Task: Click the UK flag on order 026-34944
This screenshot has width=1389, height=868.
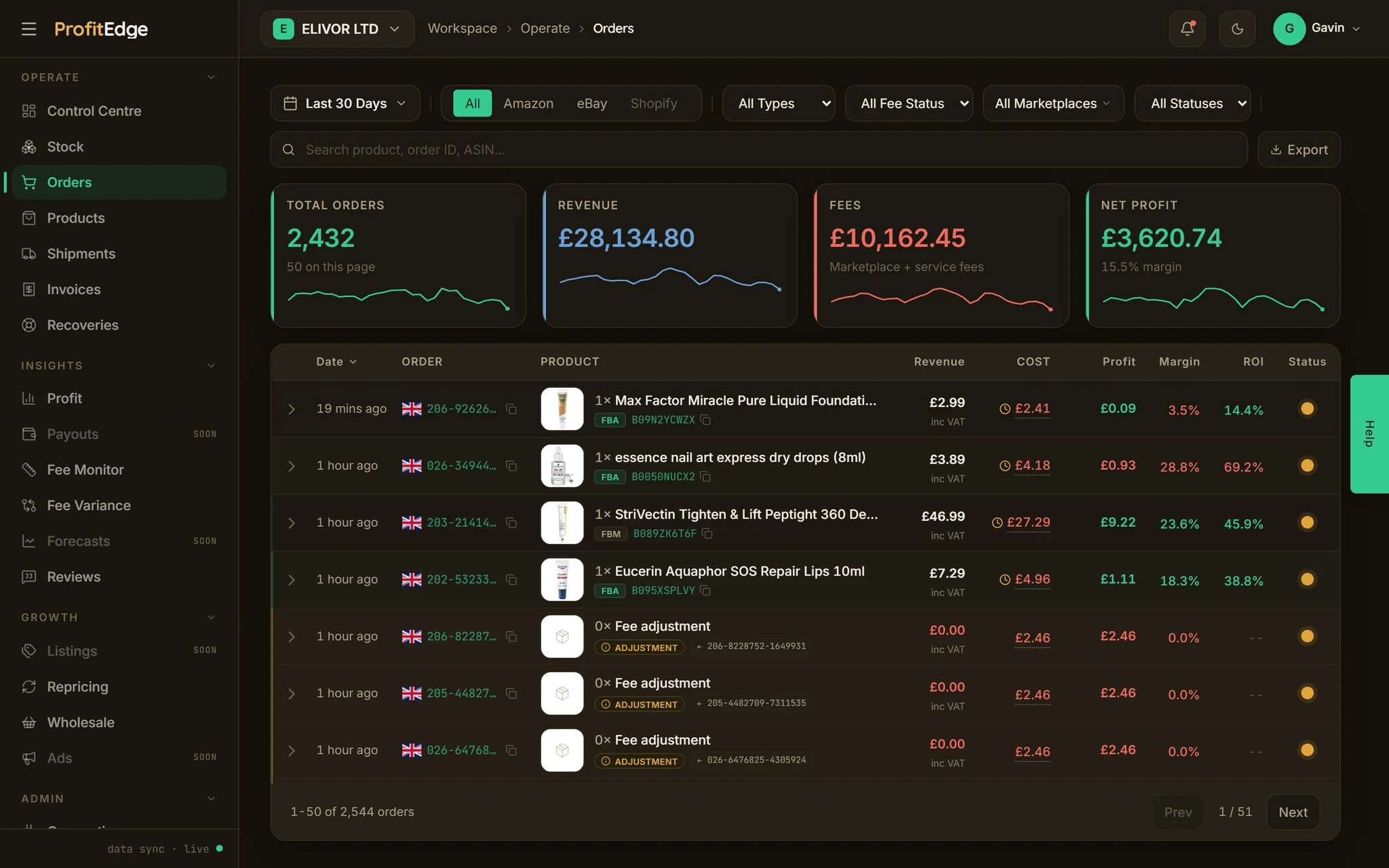Action: [411, 466]
